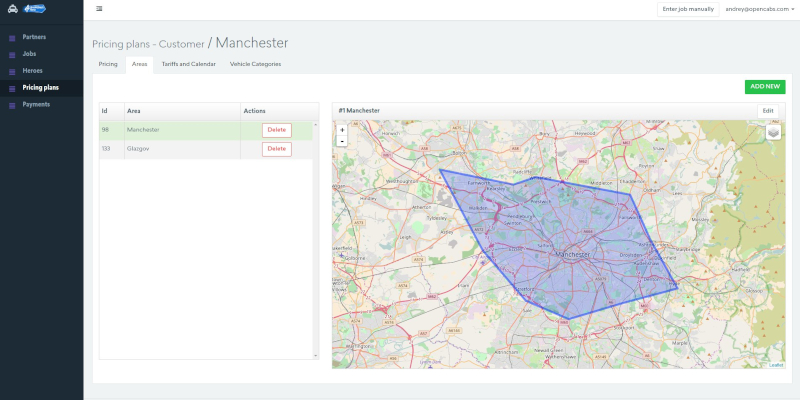800x400 pixels.
Task: Switch to Tariffs and Calendar tab
Action: point(188,64)
